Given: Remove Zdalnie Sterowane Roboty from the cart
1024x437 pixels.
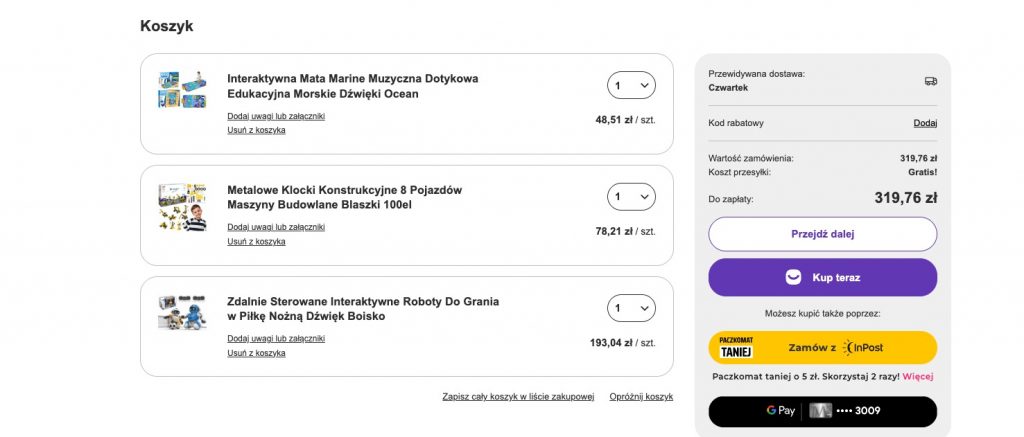Looking at the screenshot, I should pos(256,353).
